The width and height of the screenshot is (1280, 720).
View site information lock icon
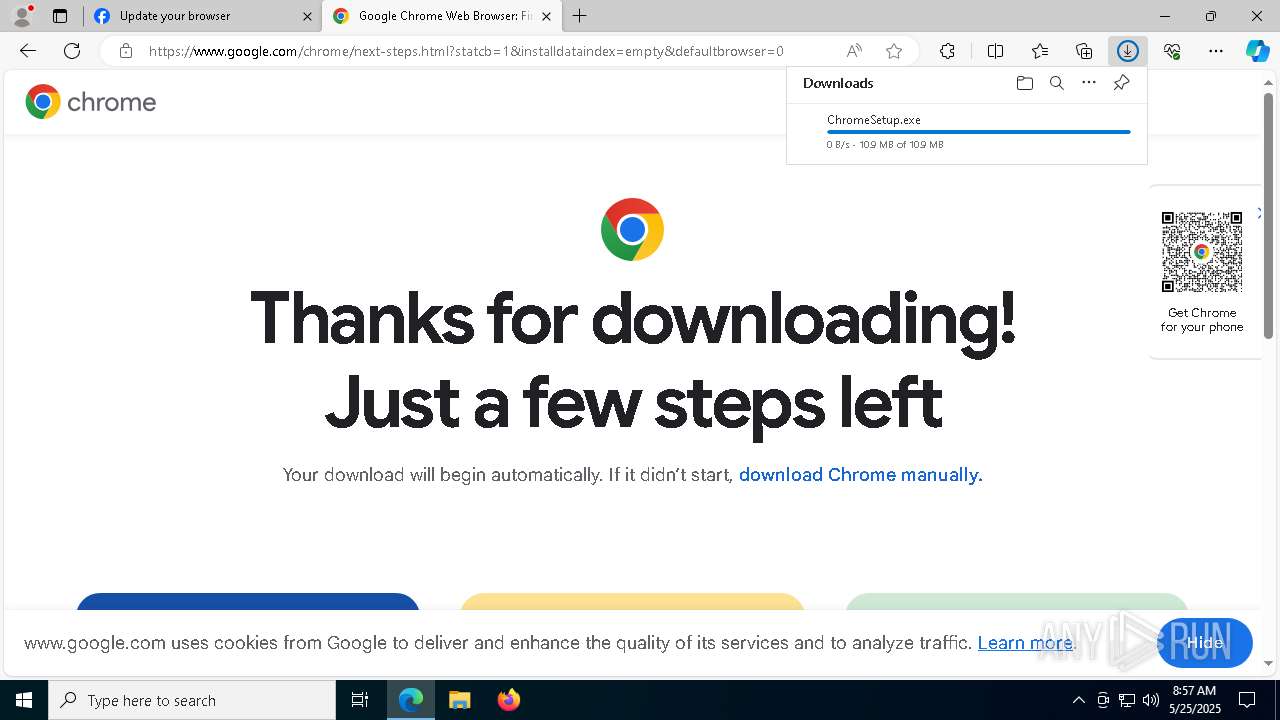click(x=125, y=51)
